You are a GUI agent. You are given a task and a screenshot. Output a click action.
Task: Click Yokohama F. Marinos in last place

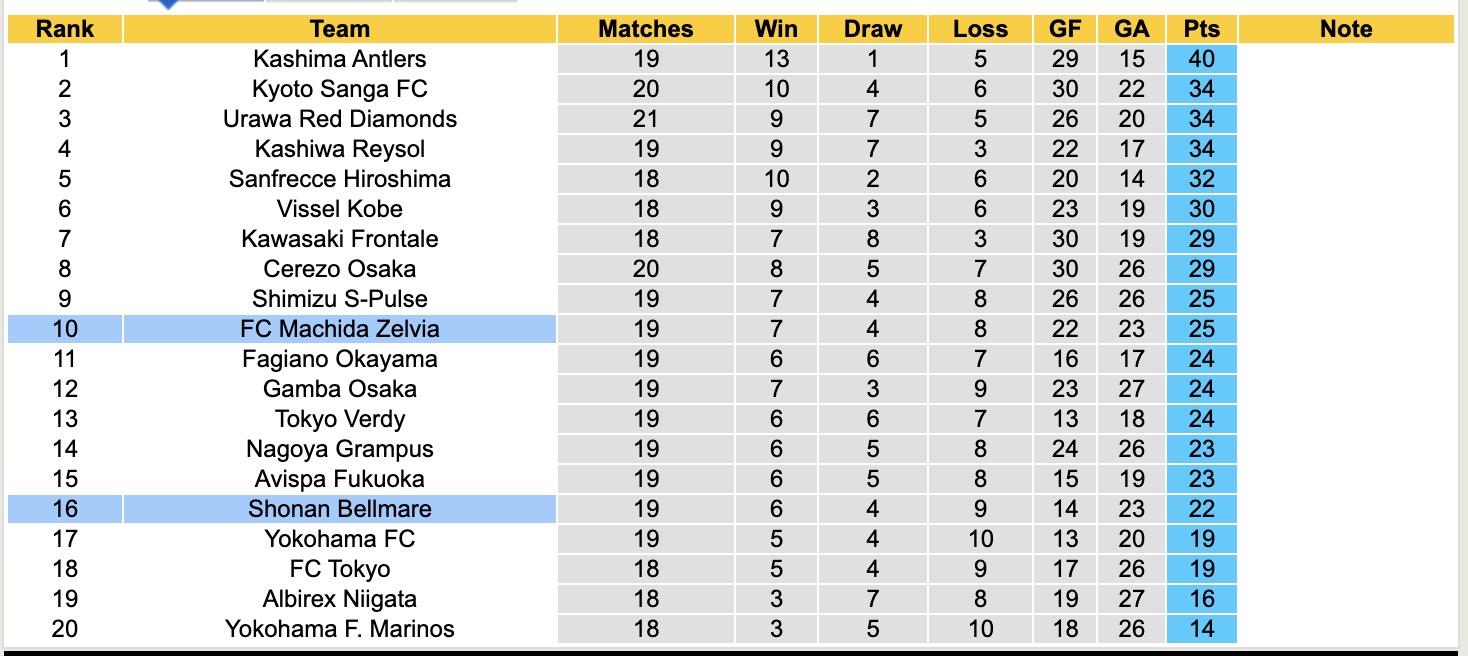[x=340, y=629]
